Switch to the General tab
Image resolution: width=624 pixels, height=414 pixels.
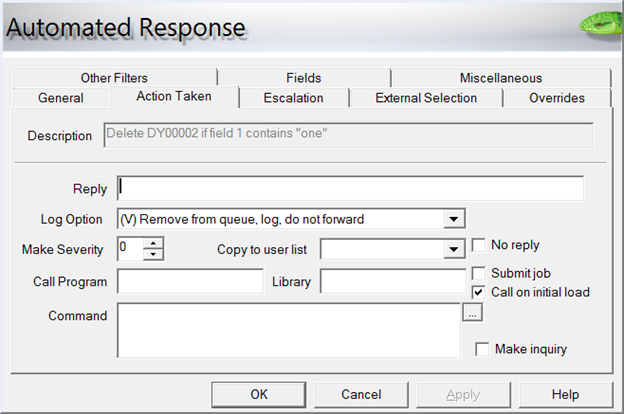(60, 98)
